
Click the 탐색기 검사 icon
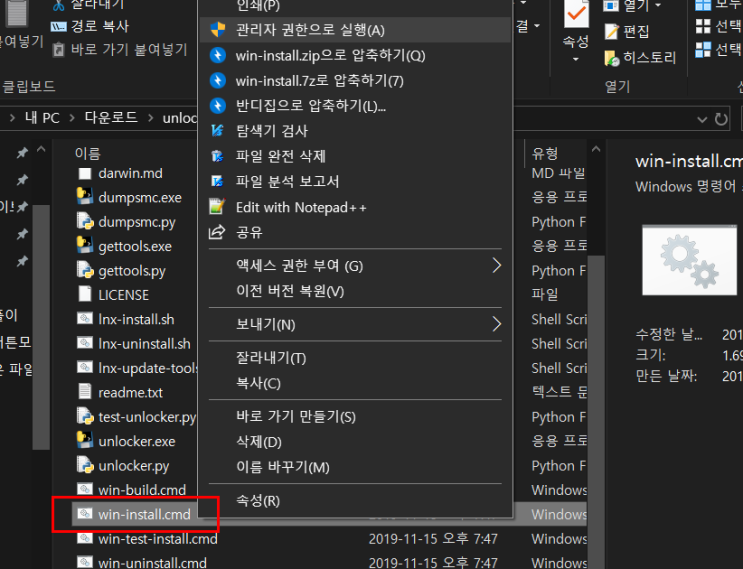(217, 130)
